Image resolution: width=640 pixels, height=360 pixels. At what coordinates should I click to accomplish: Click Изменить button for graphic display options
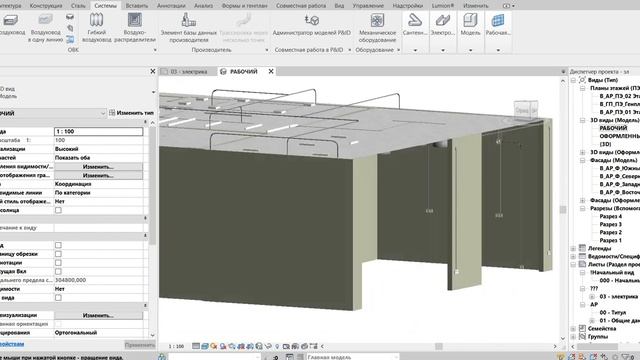coord(98,176)
